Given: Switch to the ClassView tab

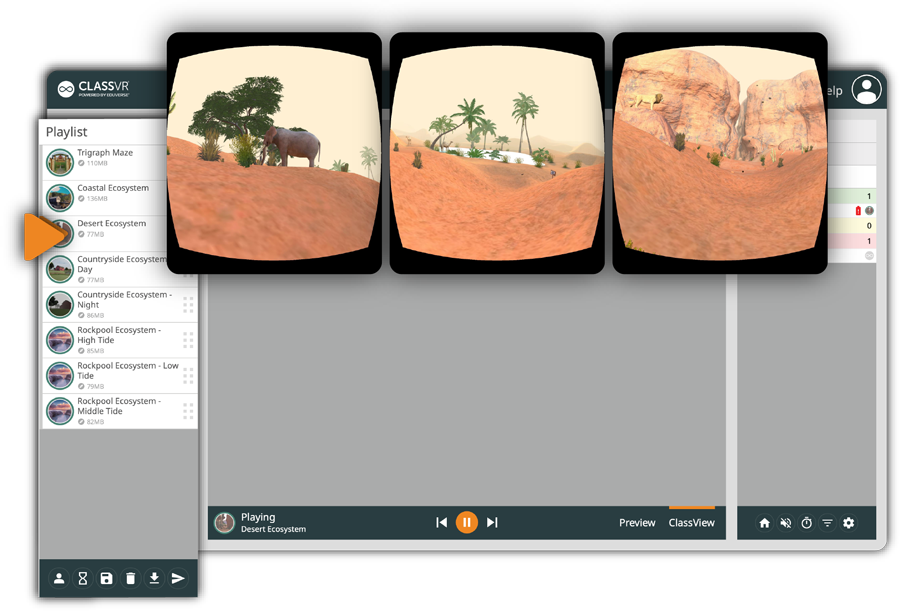Looking at the screenshot, I should [x=692, y=523].
